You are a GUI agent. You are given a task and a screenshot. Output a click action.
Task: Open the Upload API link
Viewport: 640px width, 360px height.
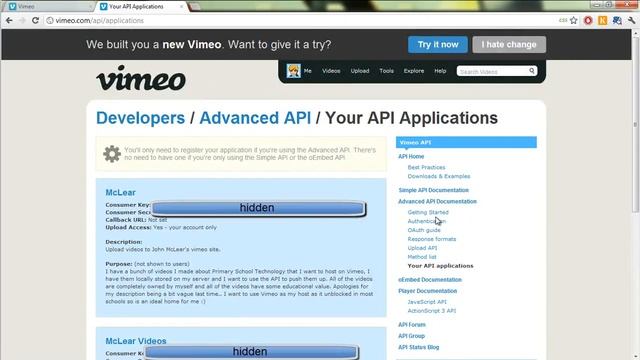(x=422, y=248)
